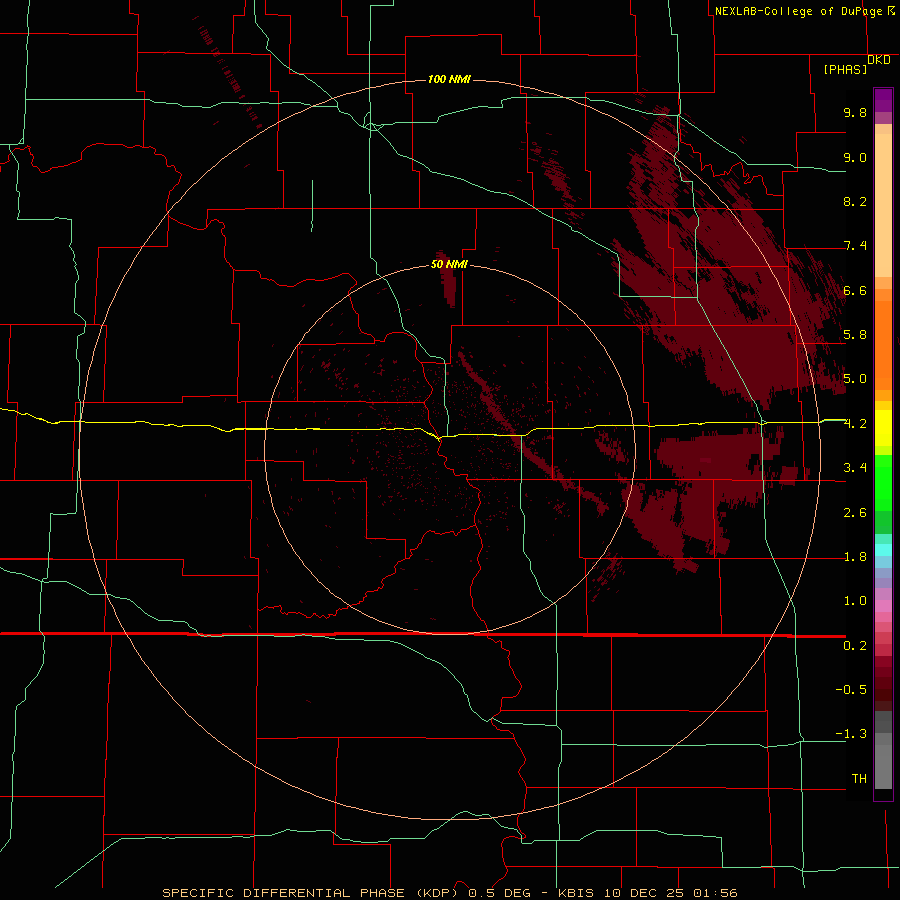Image resolution: width=900 pixels, height=900 pixels.
Task: Click the 5.8 legend value
Action: click(x=855, y=335)
